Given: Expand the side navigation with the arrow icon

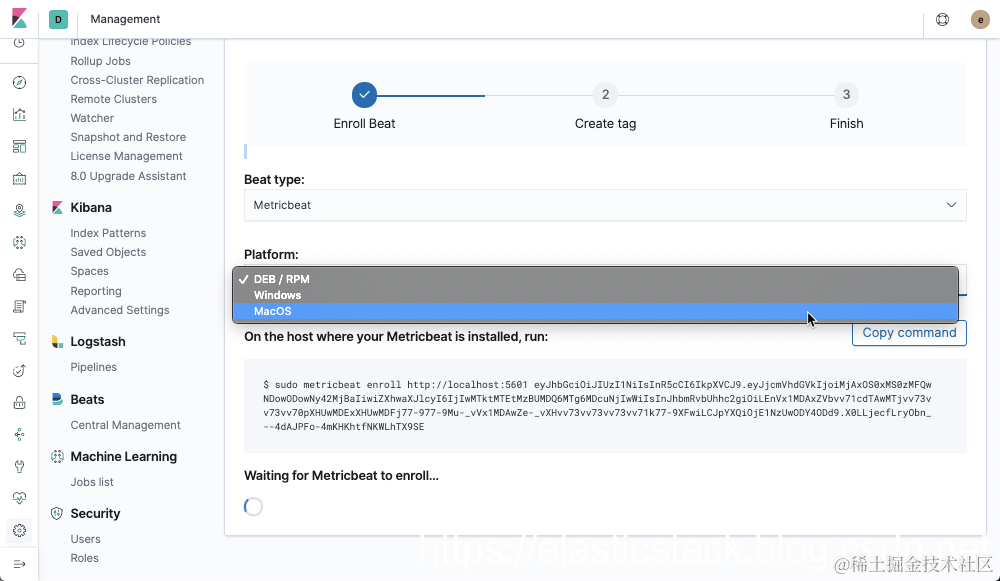Looking at the screenshot, I should [19, 564].
